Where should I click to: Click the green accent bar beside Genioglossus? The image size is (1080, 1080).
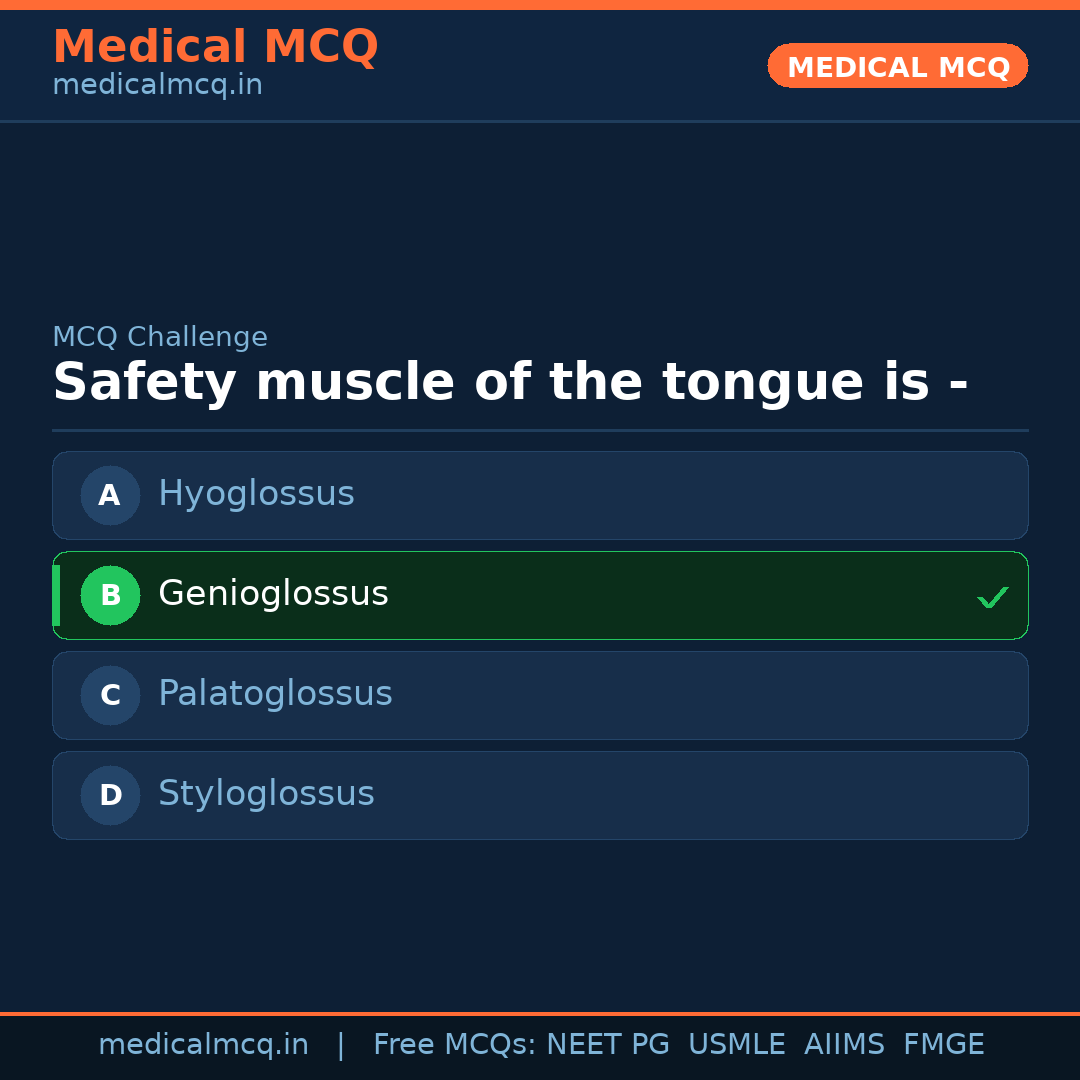(56, 595)
